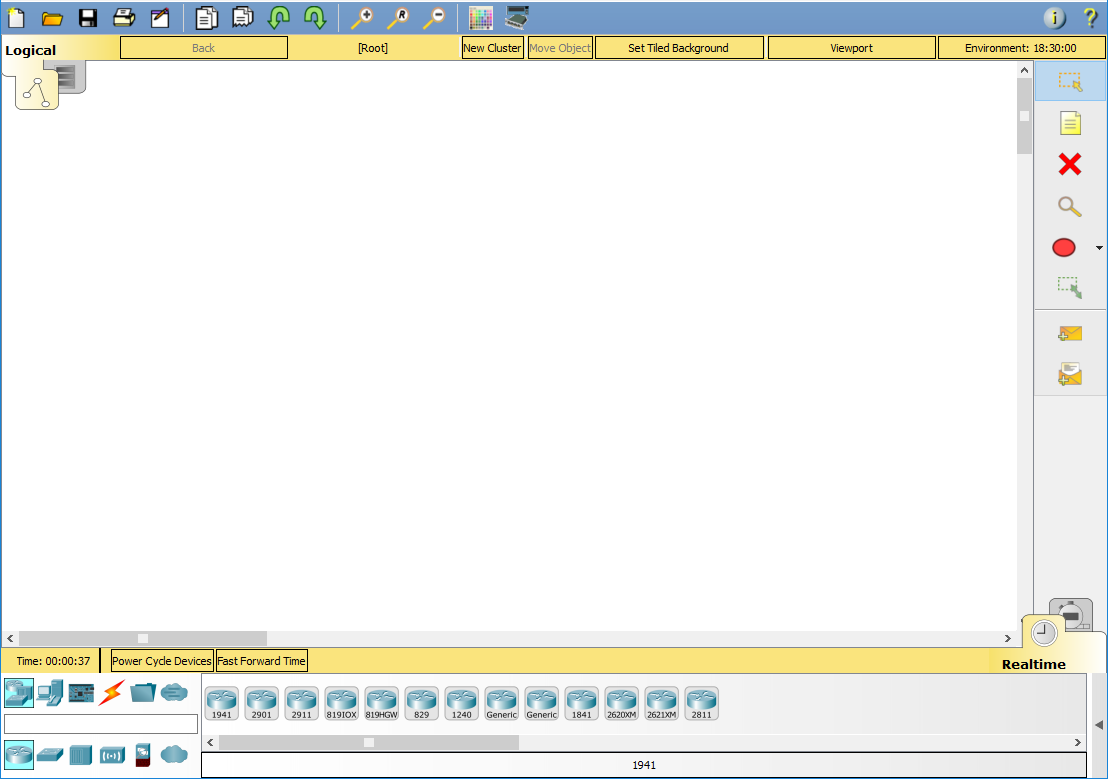Pick the 819HGW router
The width and height of the screenshot is (1108, 779).
(x=382, y=703)
